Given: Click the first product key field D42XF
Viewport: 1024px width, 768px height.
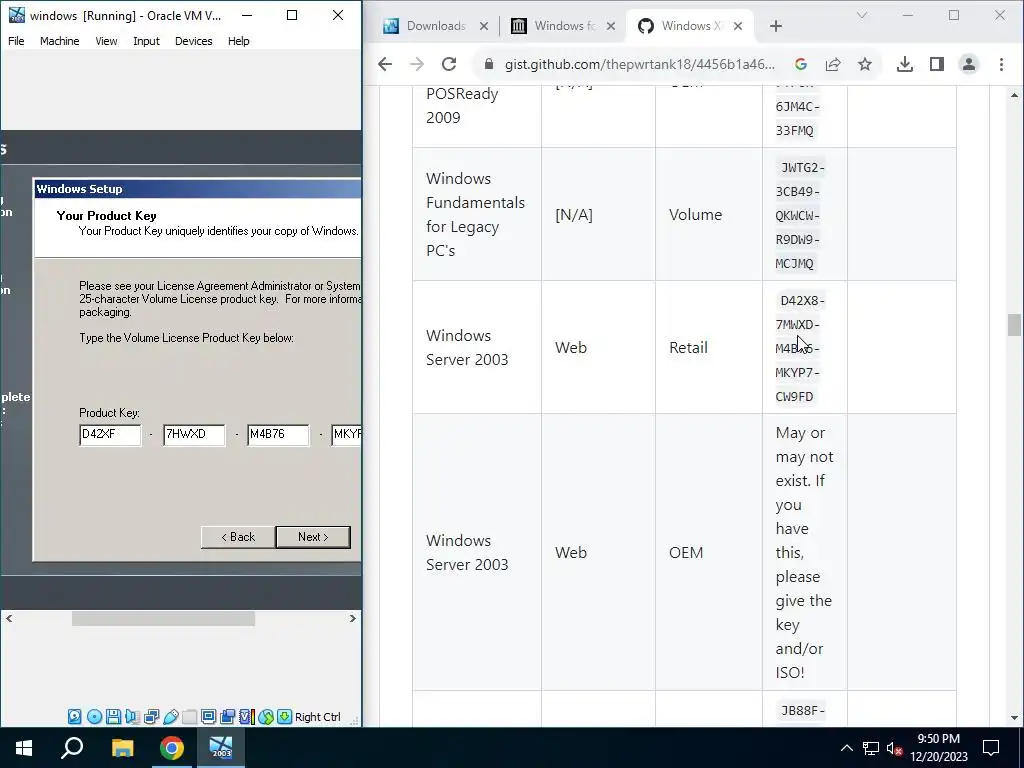Looking at the screenshot, I should pos(110,435).
